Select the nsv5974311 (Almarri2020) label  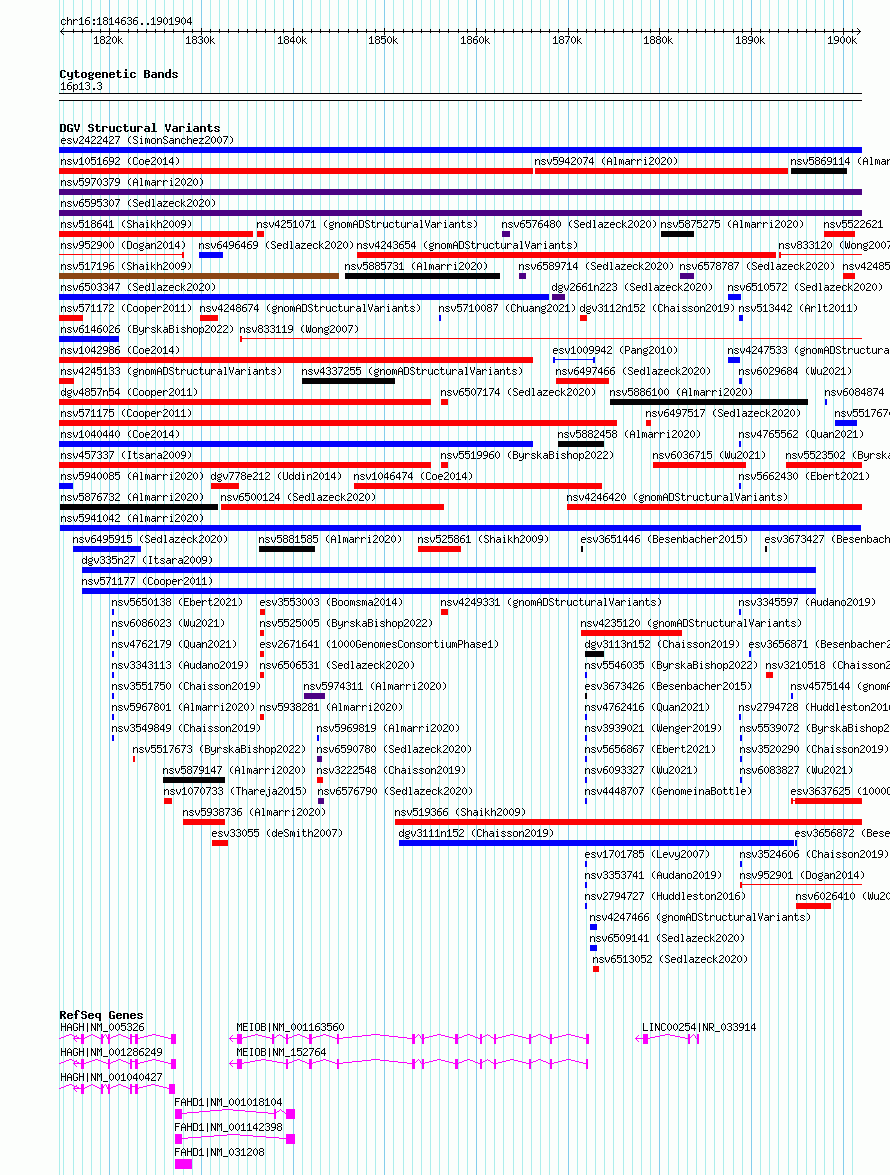[x=375, y=686]
